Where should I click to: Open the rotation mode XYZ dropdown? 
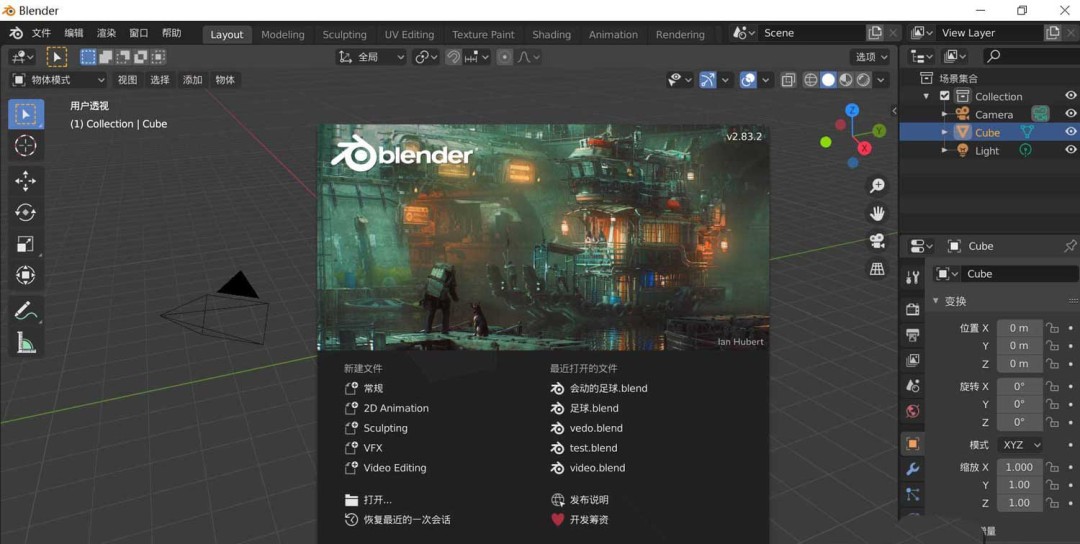[x=1020, y=445]
